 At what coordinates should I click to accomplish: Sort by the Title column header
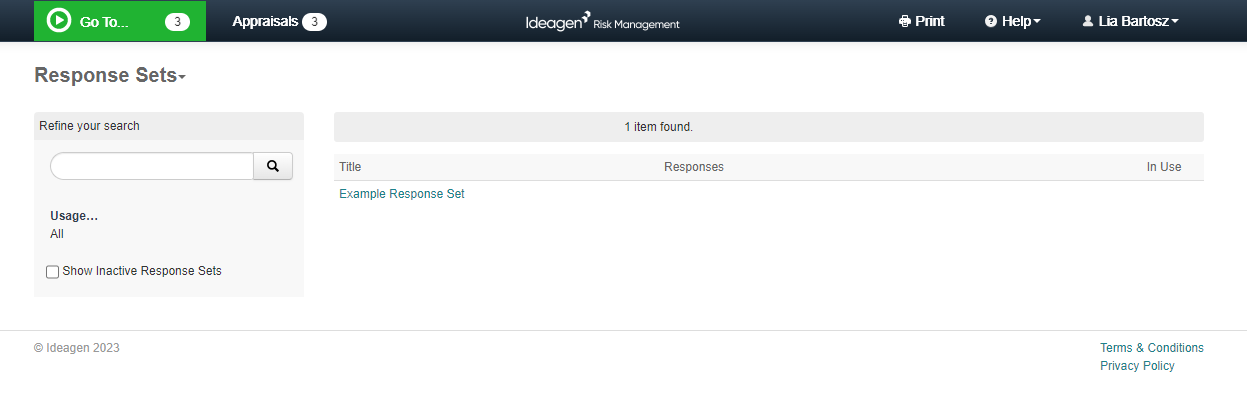pos(350,167)
